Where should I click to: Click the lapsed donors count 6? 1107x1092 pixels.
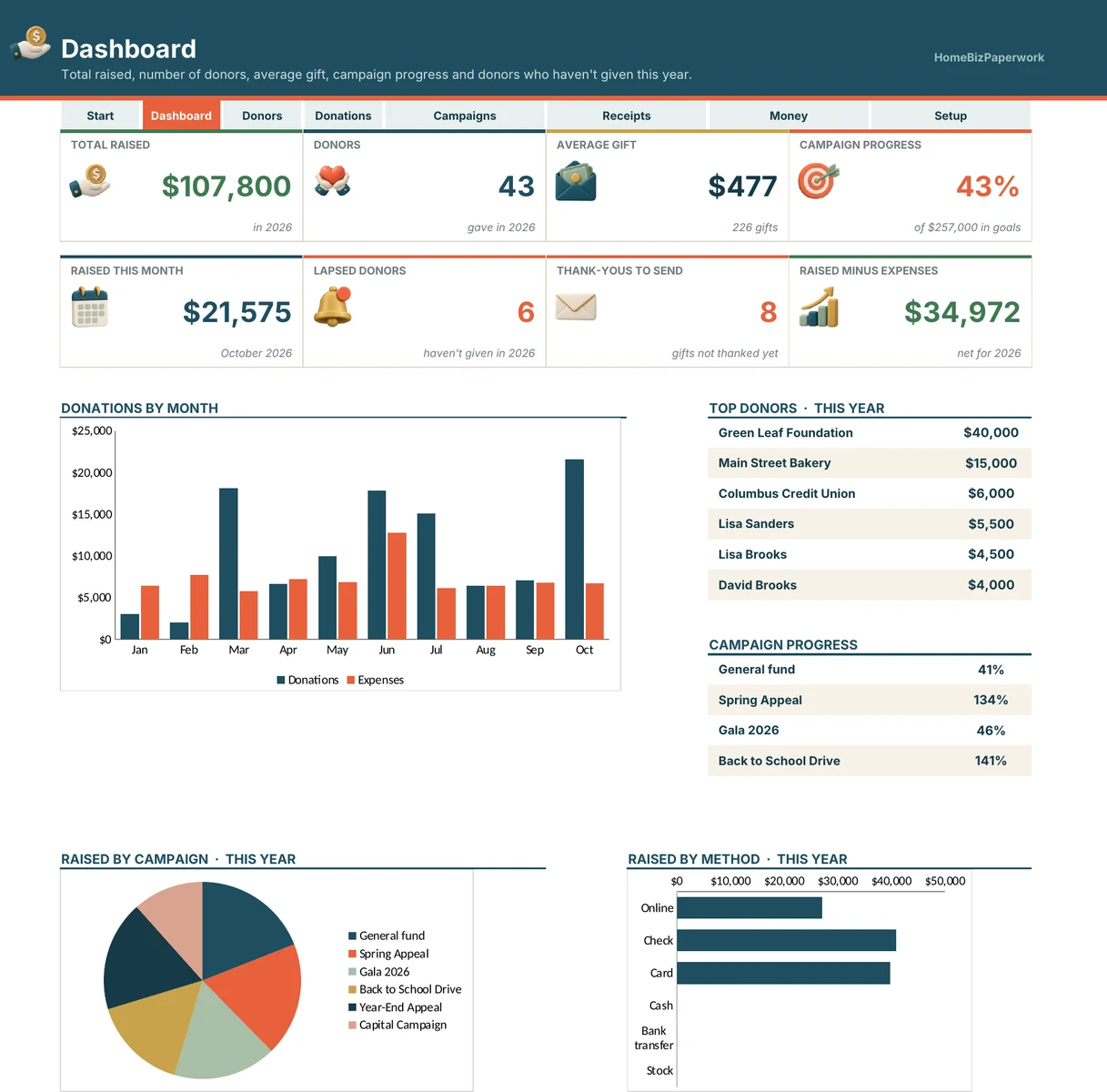coord(526,312)
